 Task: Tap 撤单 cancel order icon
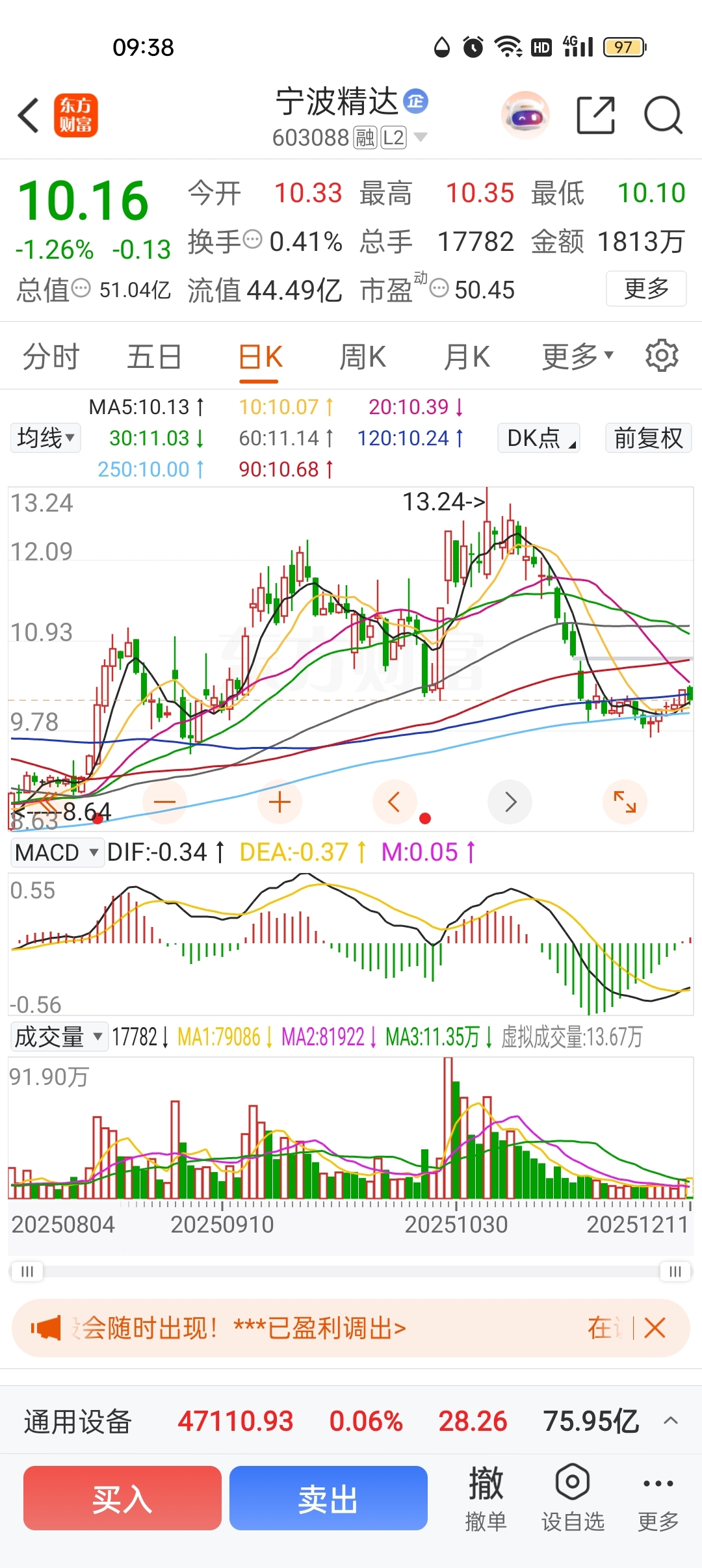tap(486, 1498)
